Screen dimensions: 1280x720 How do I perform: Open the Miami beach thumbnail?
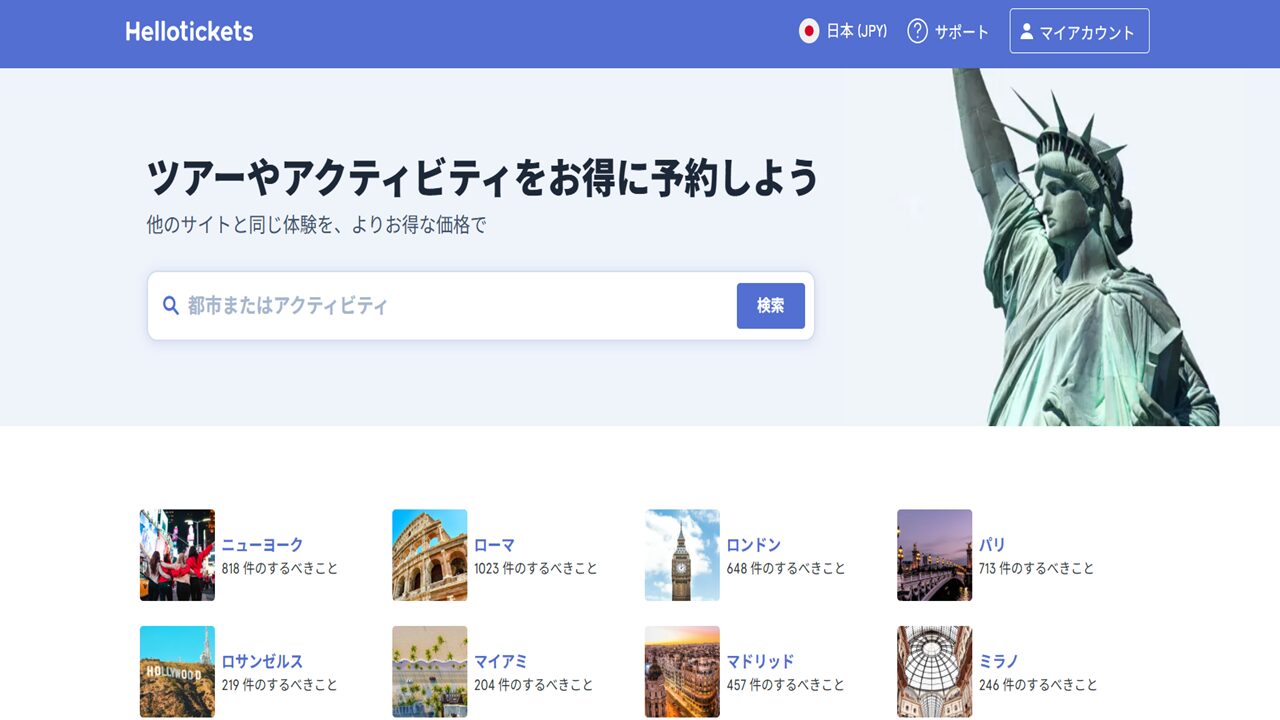[429, 672]
